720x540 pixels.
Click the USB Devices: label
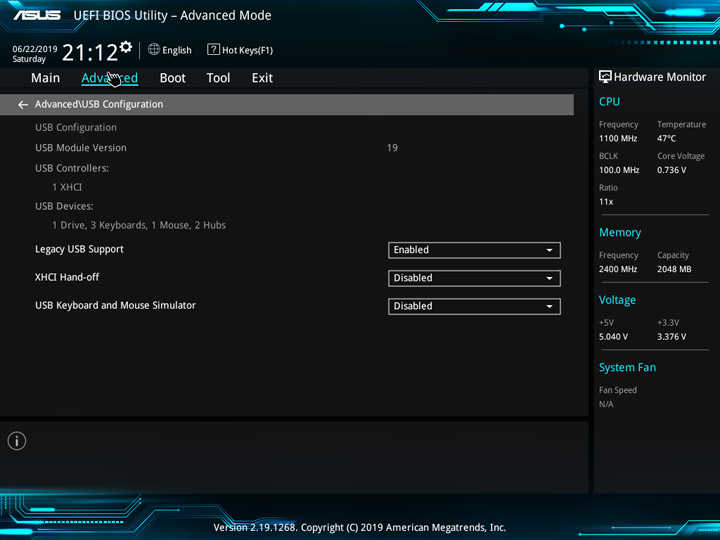64,206
